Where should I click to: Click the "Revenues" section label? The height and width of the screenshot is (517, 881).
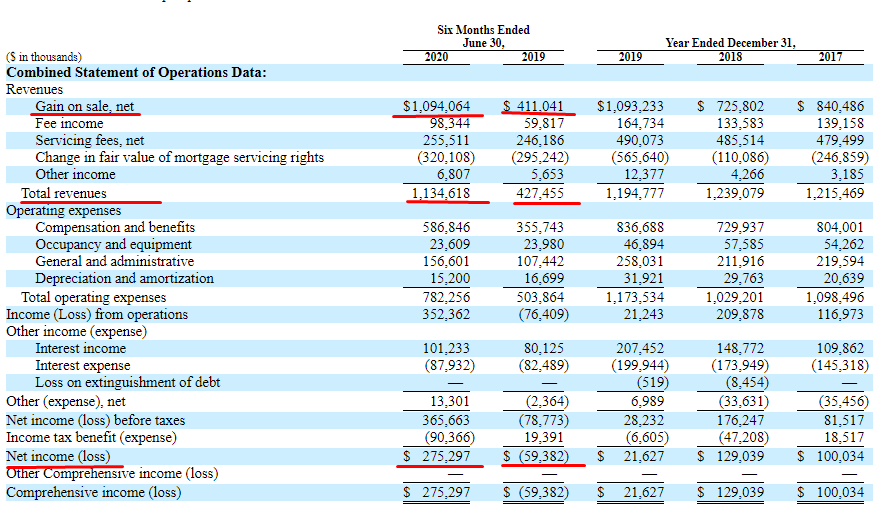[34, 89]
